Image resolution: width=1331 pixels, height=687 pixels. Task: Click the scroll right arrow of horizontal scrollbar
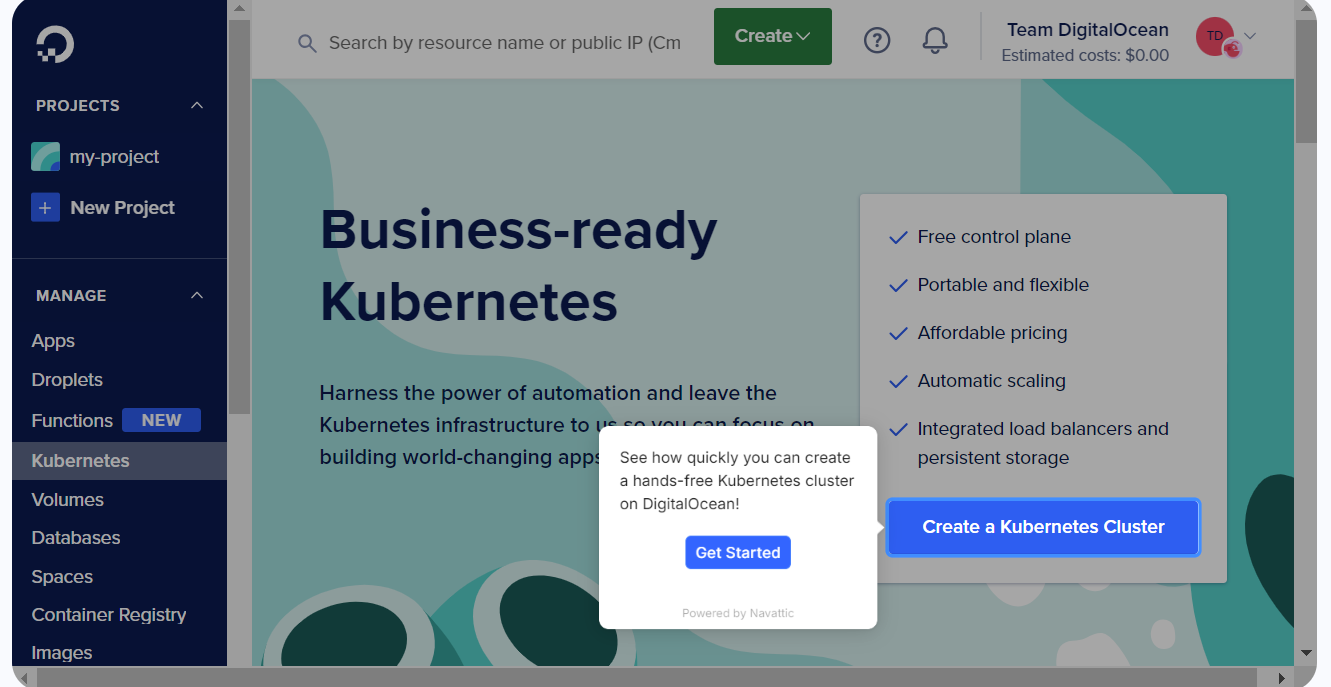[1281, 678]
